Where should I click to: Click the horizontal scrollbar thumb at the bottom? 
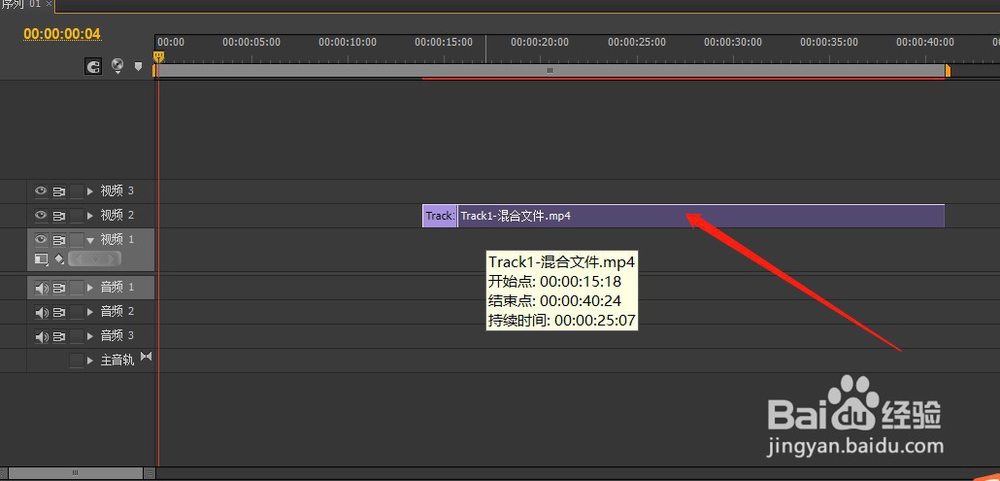[75, 473]
